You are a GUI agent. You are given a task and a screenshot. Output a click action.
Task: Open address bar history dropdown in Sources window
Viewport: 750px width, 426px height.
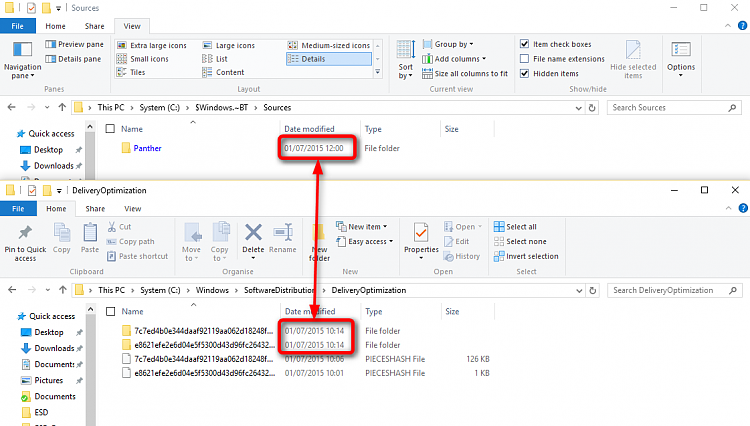tap(578, 108)
